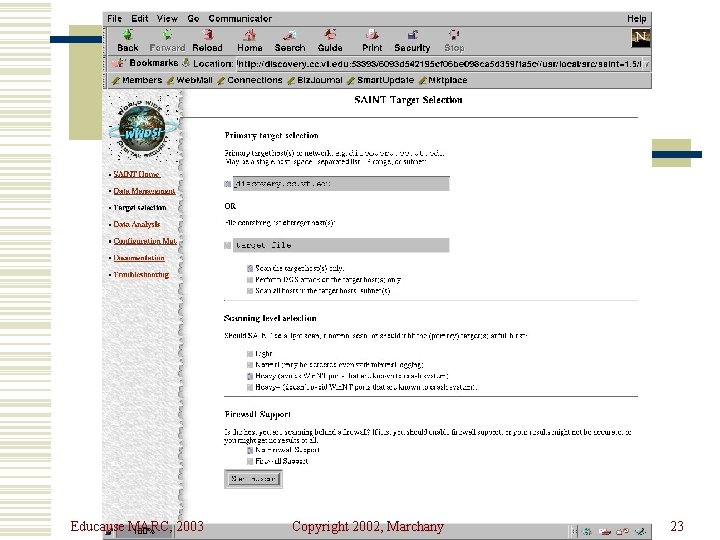Viewport: 720px width, 540px height.
Task: Select the Light scanning level
Action: pyautogui.click(x=250, y=354)
